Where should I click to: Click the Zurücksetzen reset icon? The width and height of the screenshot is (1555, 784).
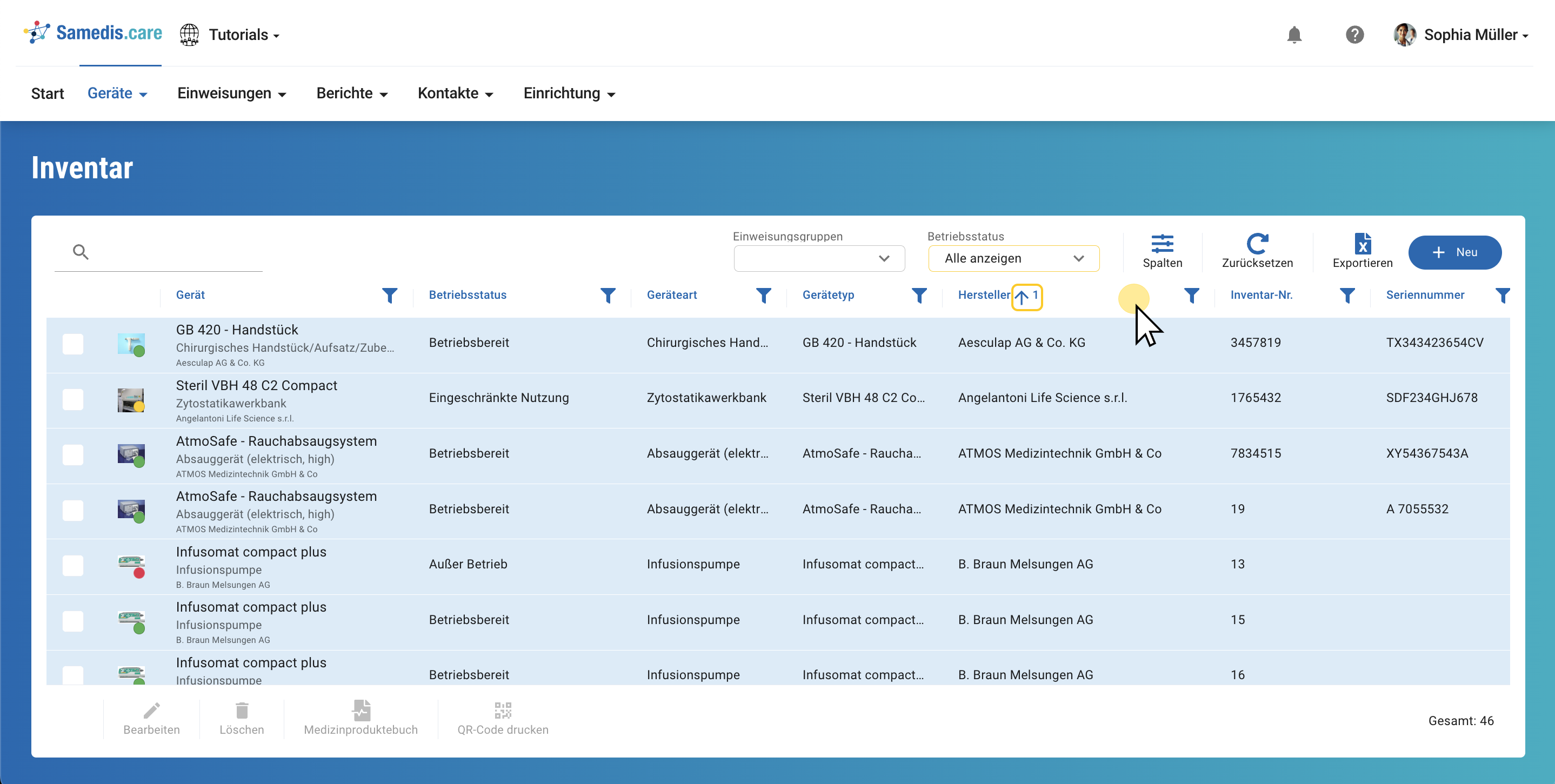pyautogui.click(x=1257, y=251)
